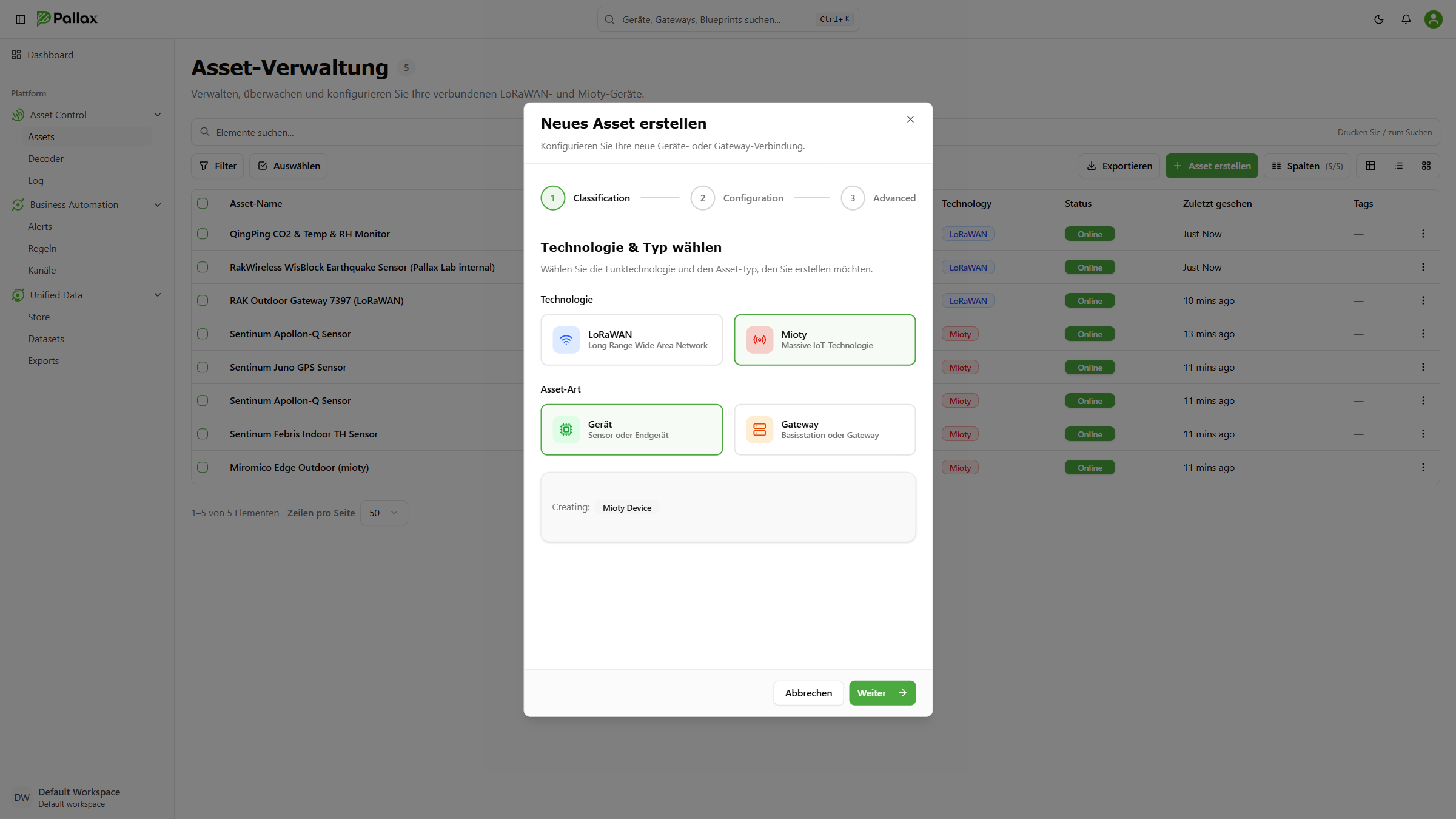Viewport: 1456px width, 819px height.
Task: Open row menu for QingPing CO2 monitor
Action: point(1423,234)
